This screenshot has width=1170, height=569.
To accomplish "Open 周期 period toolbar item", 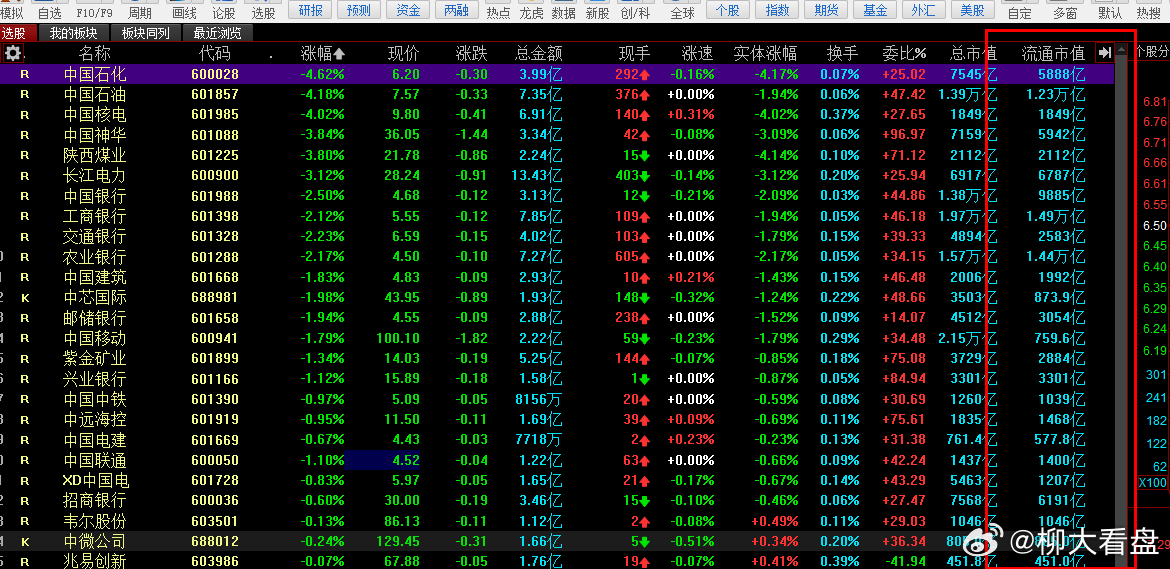I will (140, 13).
